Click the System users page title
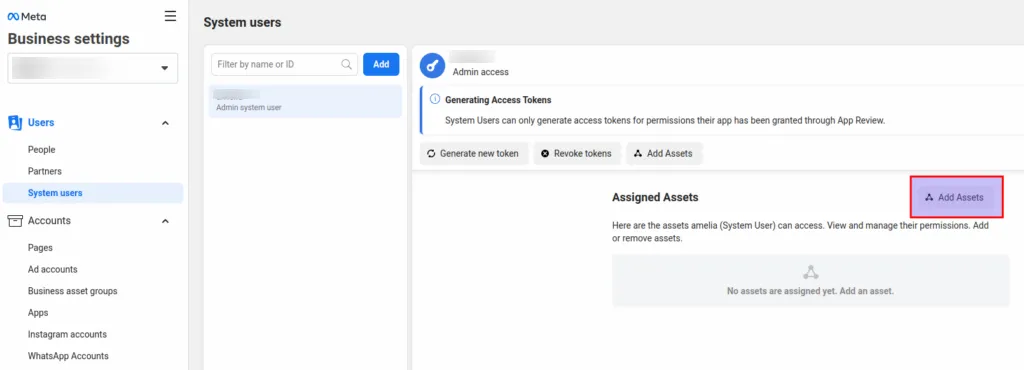 coord(242,22)
